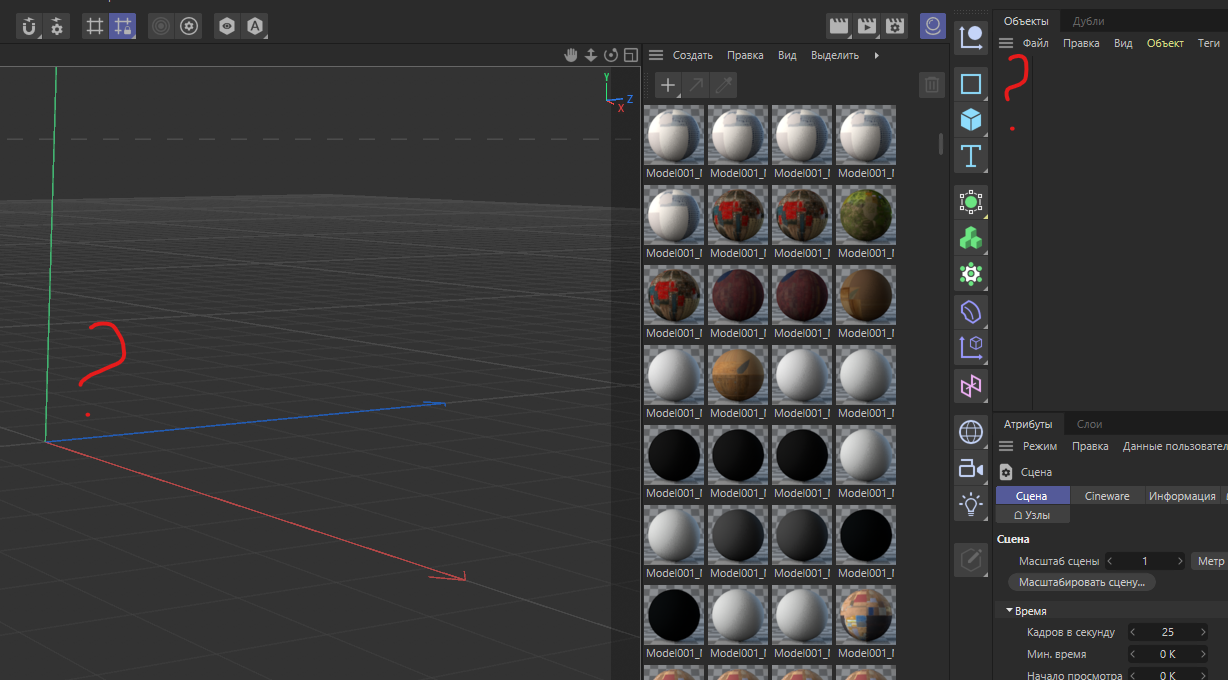Click the material eyedropper icon

(x=723, y=86)
